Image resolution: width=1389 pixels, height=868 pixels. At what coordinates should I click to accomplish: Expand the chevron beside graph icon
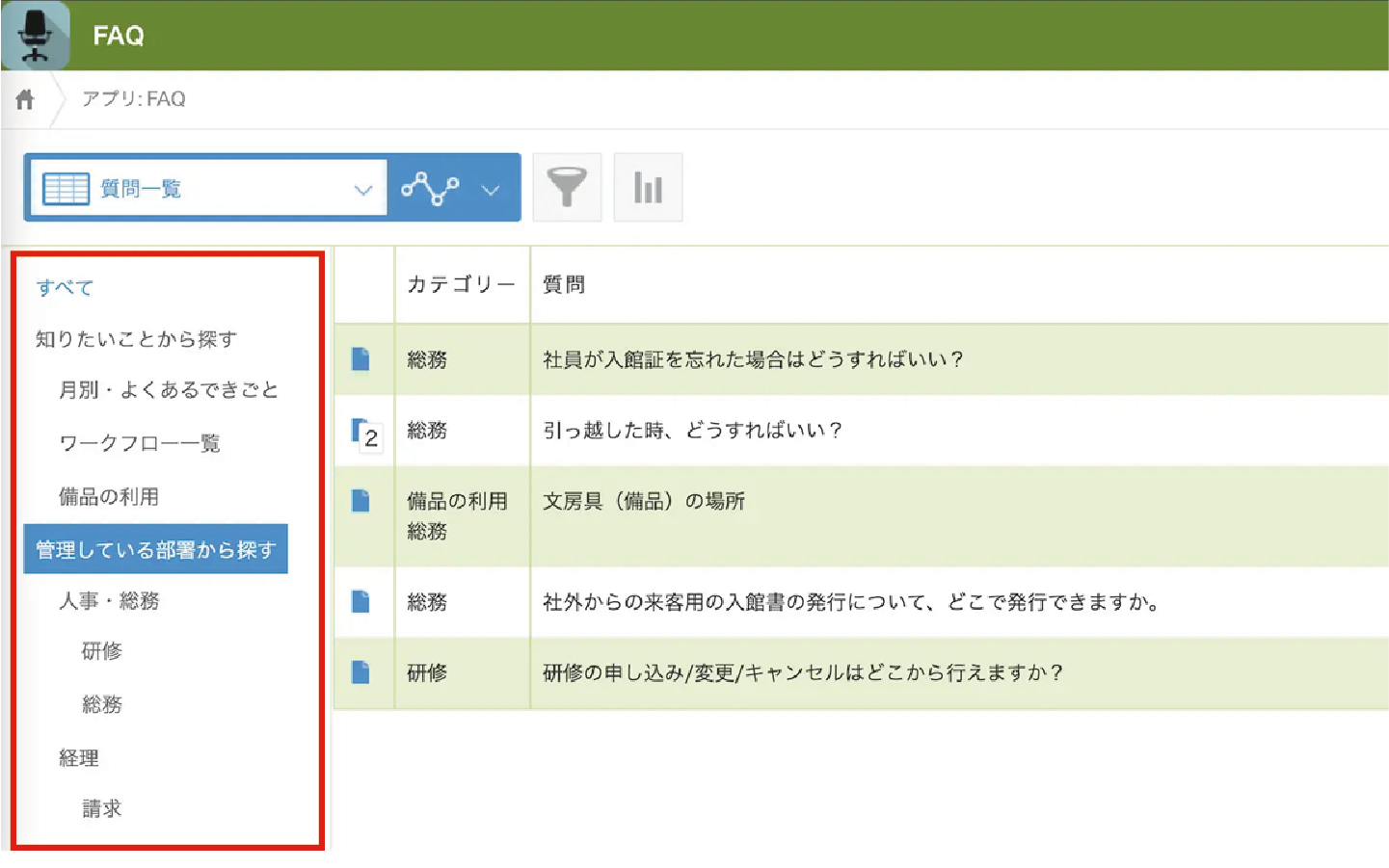[491, 189]
